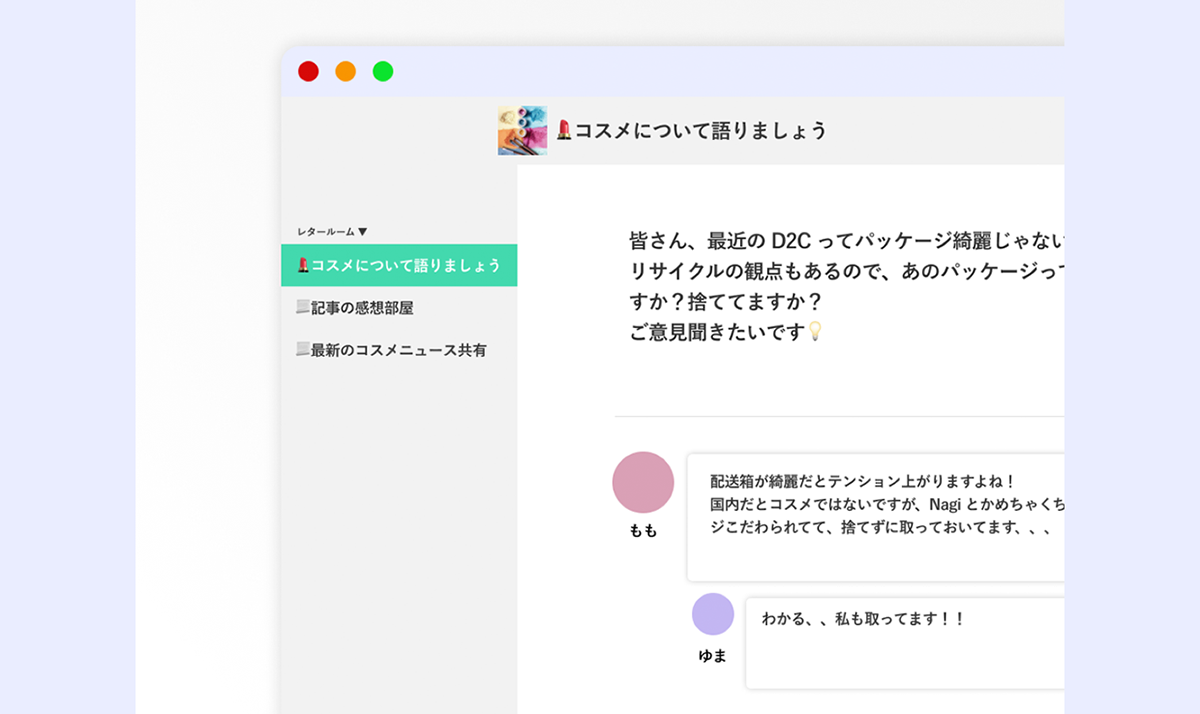Image resolution: width=1200 pixels, height=714 pixels.
Task: Click the main post about D2C packaging
Action: click(x=845, y=286)
